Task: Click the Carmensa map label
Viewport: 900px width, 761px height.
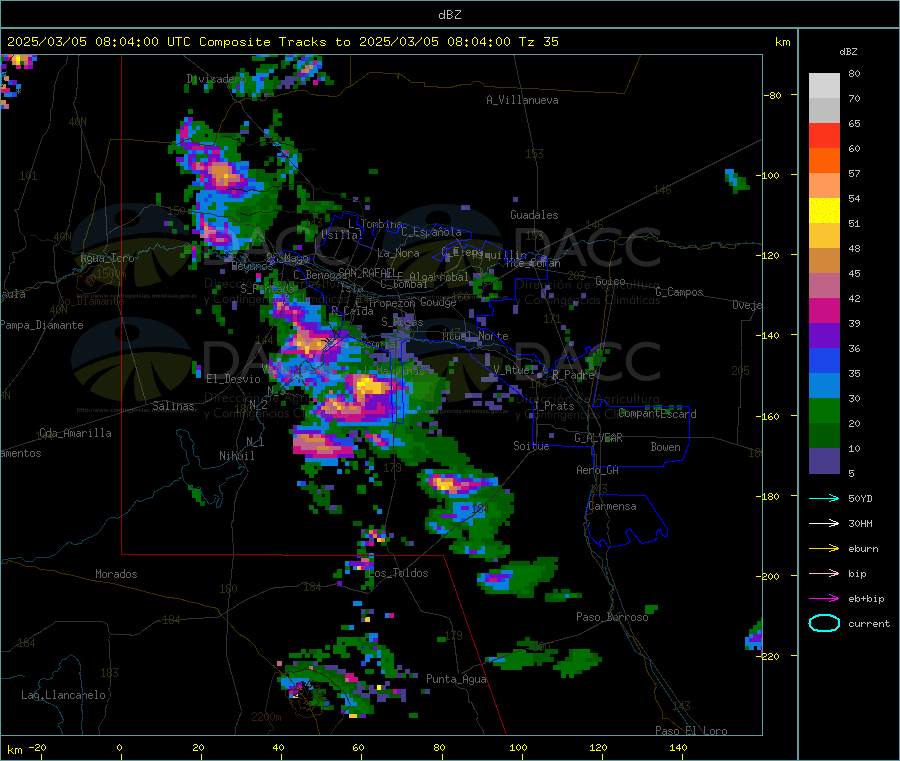Action: pos(612,506)
